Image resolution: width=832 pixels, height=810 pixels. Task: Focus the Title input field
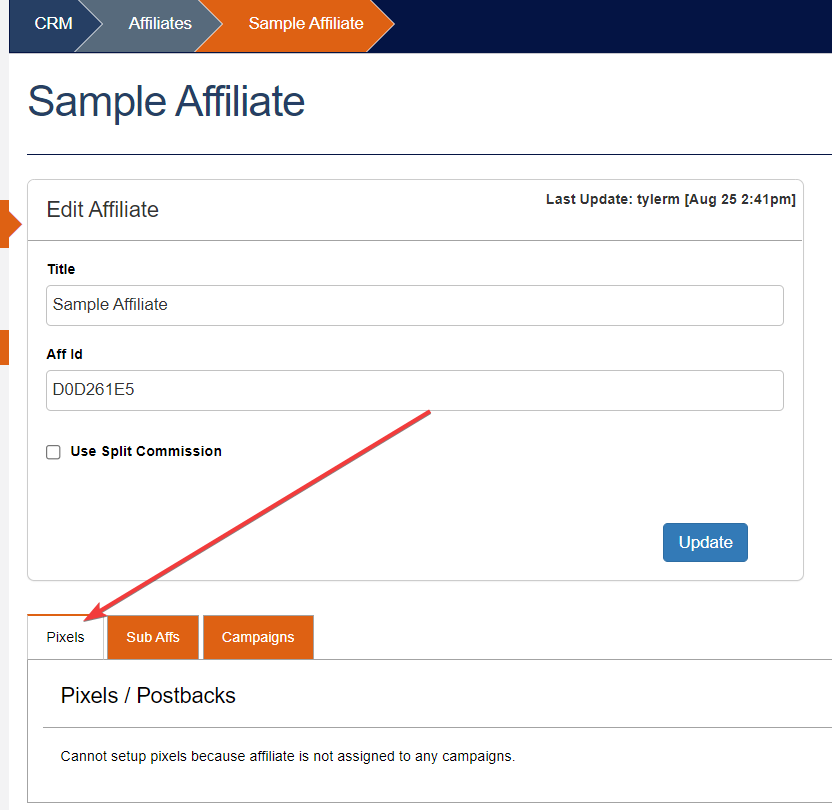pyautogui.click(x=414, y=305)
